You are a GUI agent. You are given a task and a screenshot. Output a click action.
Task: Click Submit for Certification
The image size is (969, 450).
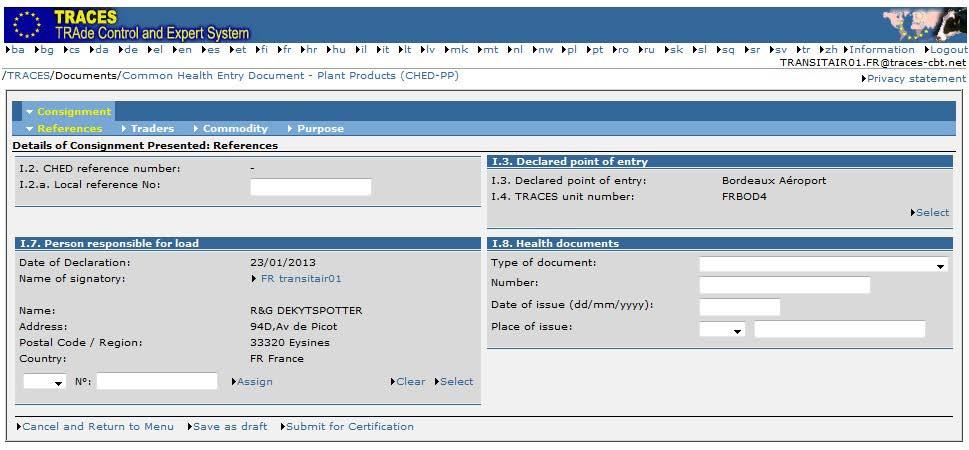pyautogui.click(x=347, y=427)
